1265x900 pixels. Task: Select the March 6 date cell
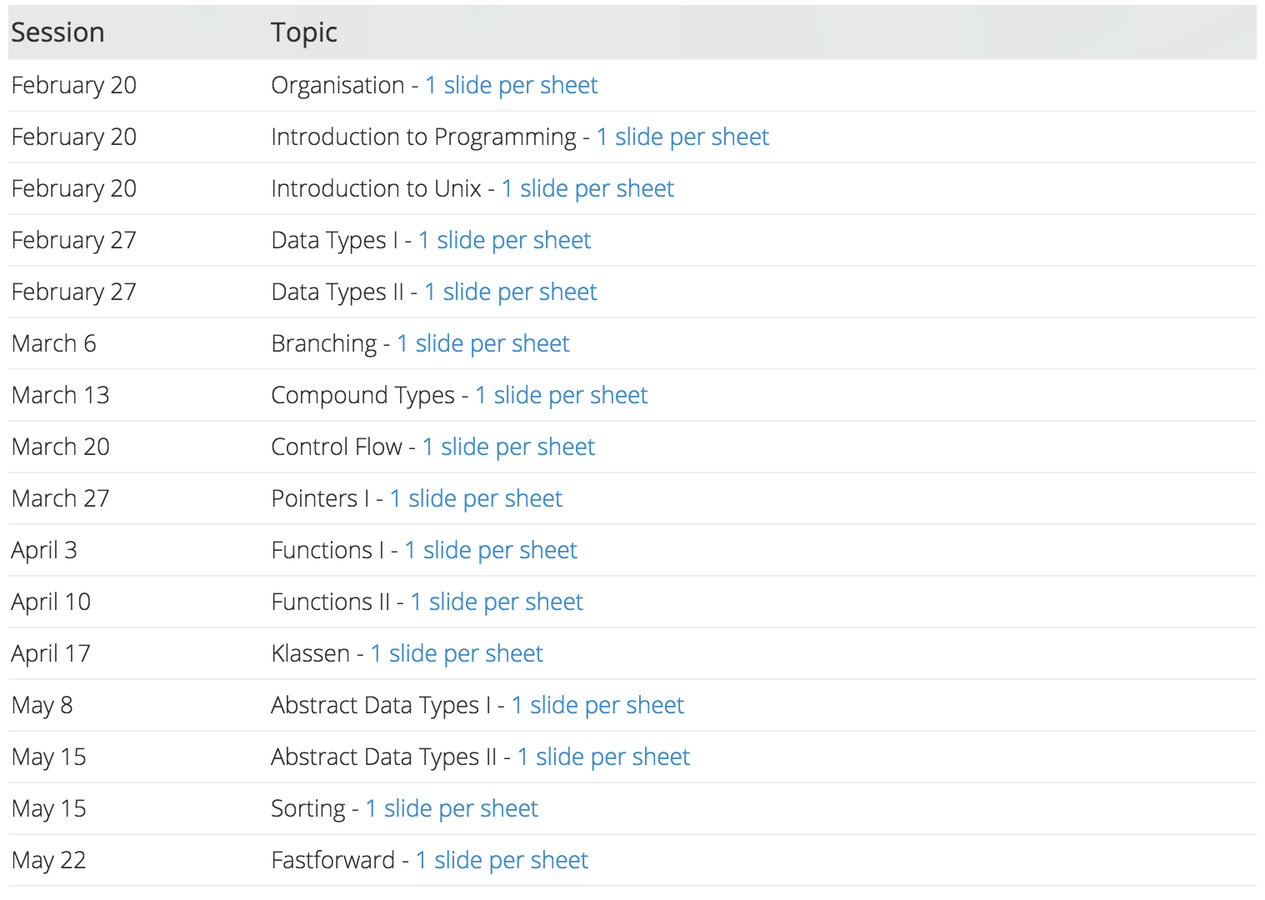[x=54, y=344]
